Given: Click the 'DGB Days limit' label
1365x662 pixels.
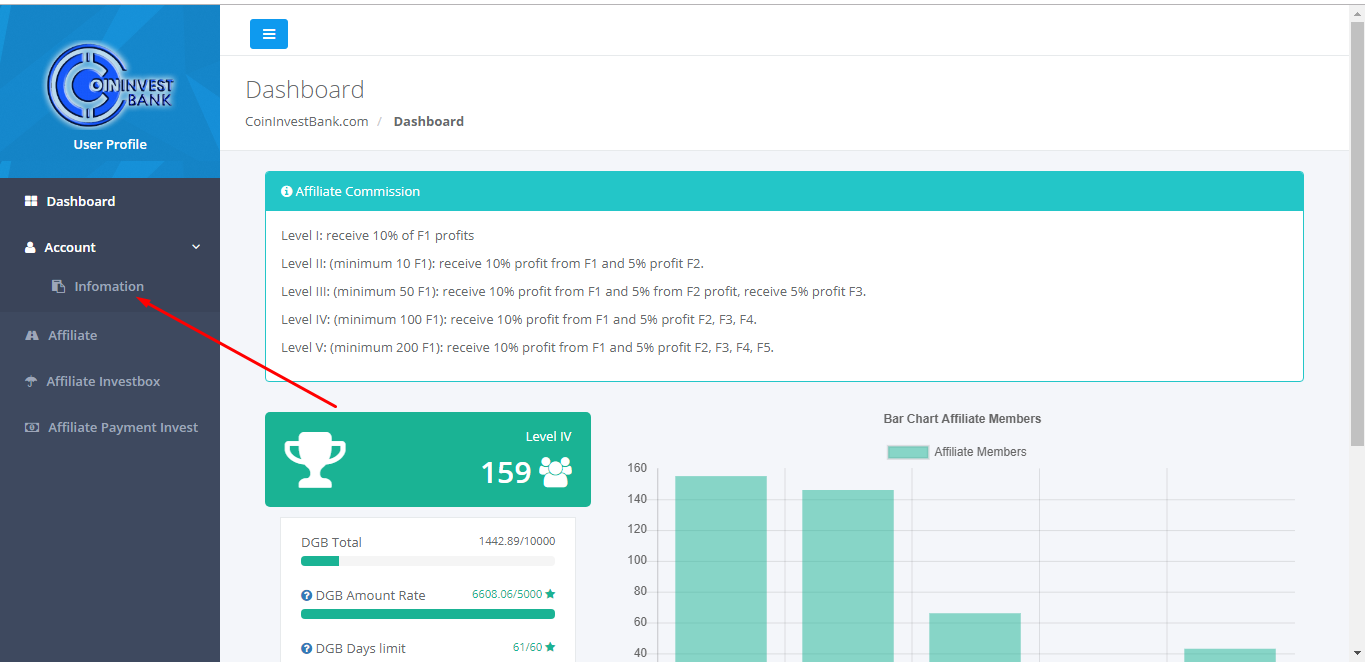Looking at the screenshot, I should point(361,648).
